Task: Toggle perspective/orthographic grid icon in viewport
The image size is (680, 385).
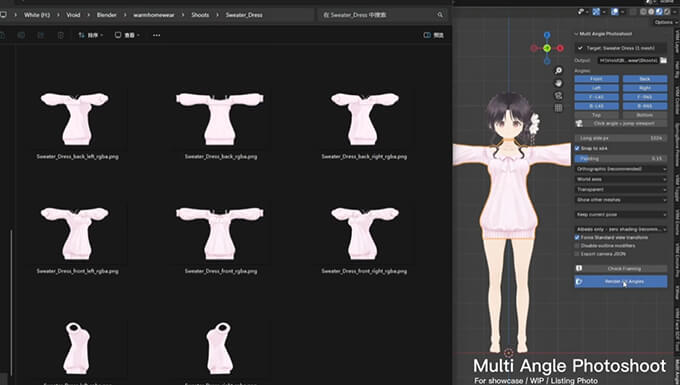Action: [x=559, y=108]
